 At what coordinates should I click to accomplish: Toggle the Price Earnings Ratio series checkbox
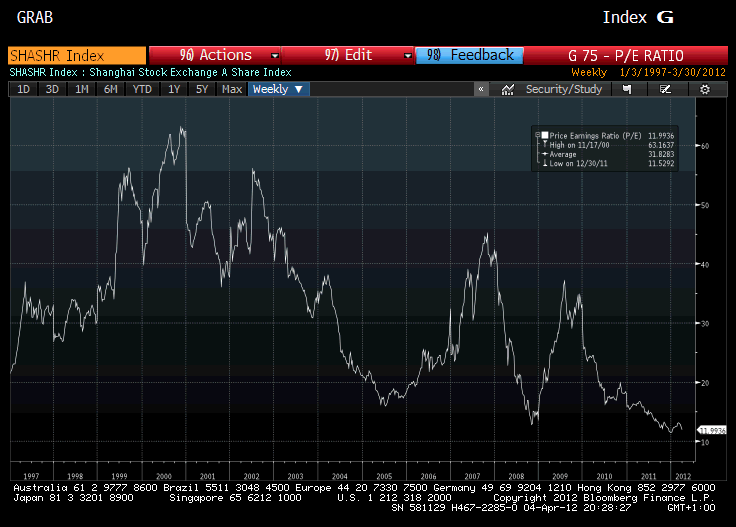click(x=545, y=135)
